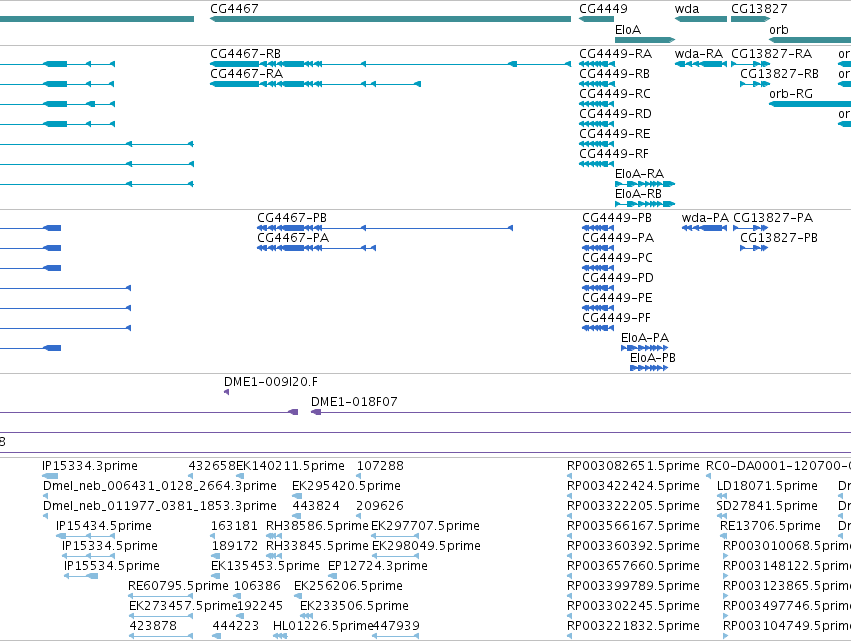Select Dmel_neb_011977_0381_1853.3prime alignment

point(45,516)
